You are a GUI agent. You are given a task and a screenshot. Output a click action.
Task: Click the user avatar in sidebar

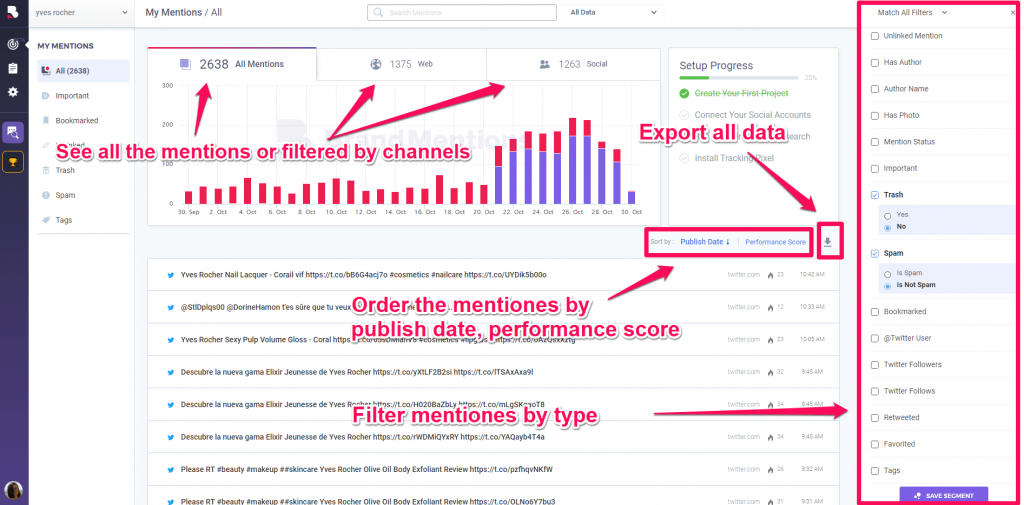13,490
